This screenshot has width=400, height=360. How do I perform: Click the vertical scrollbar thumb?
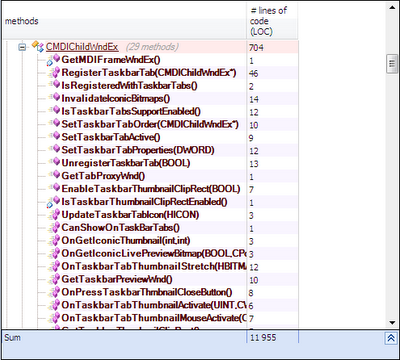pos(392,63)
